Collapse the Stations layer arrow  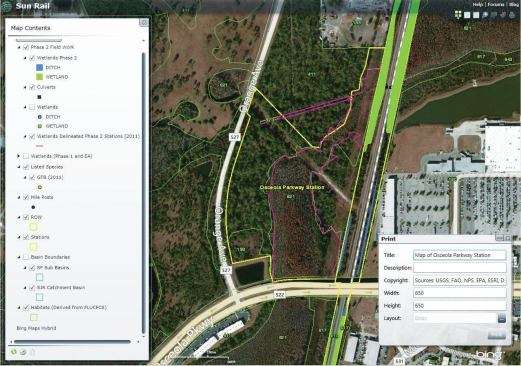coord(19,237)
